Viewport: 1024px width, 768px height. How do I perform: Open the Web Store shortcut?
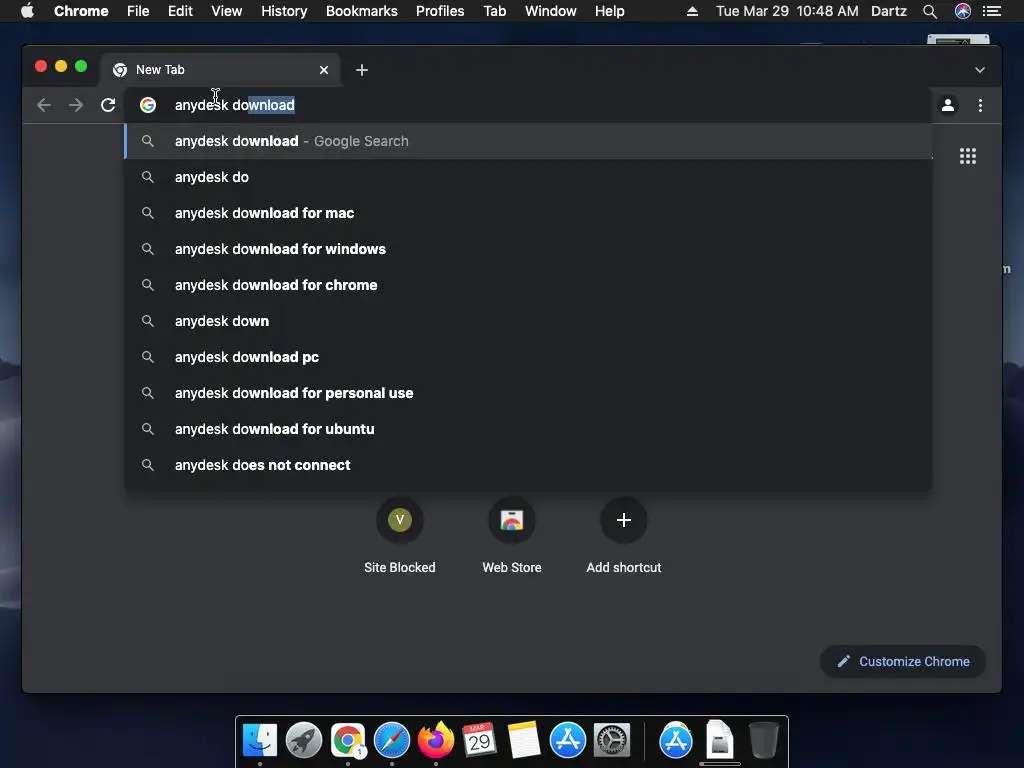tap(512, 536)
